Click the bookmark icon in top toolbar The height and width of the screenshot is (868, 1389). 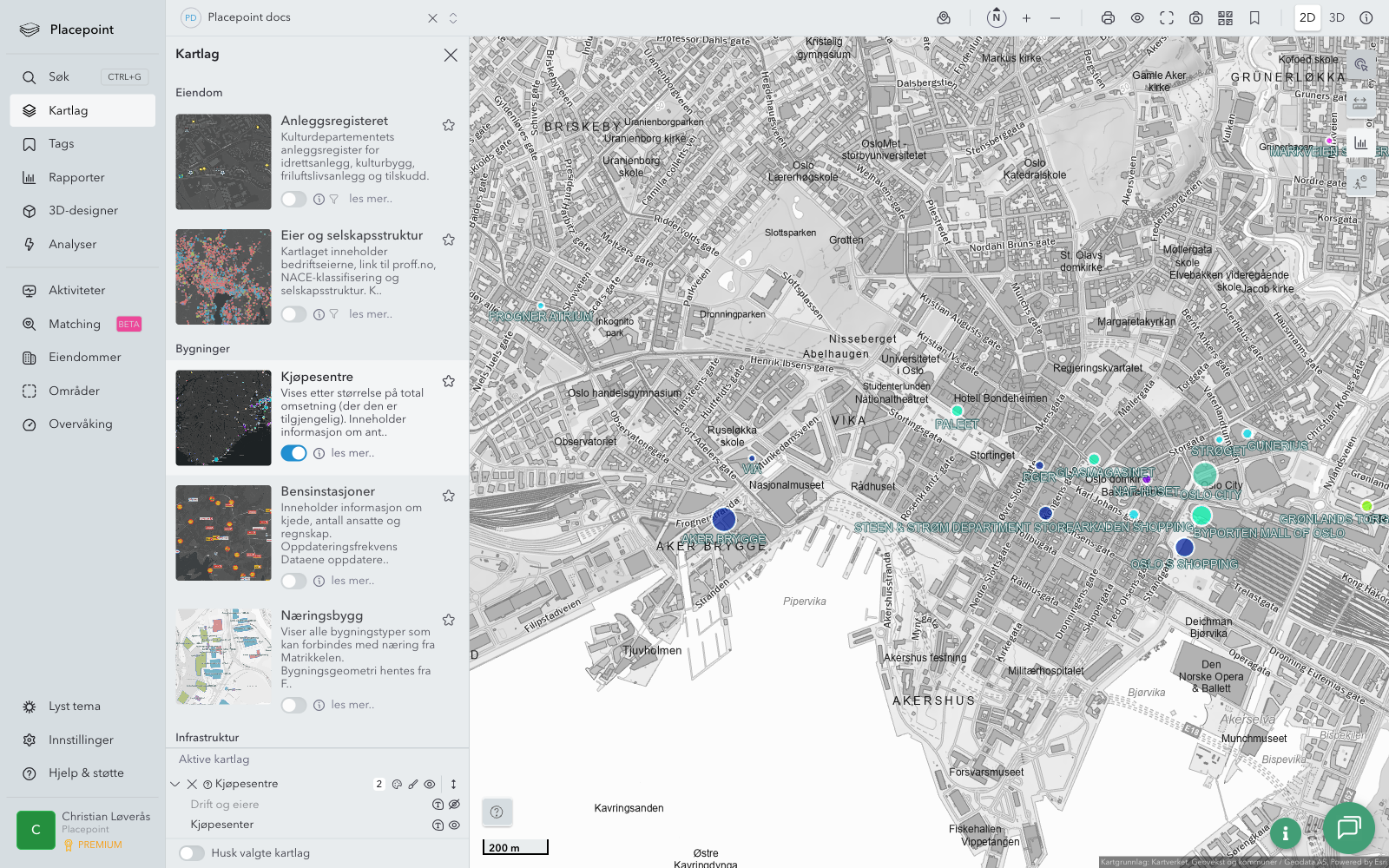pyautogui.click(x=1254, y=17)
